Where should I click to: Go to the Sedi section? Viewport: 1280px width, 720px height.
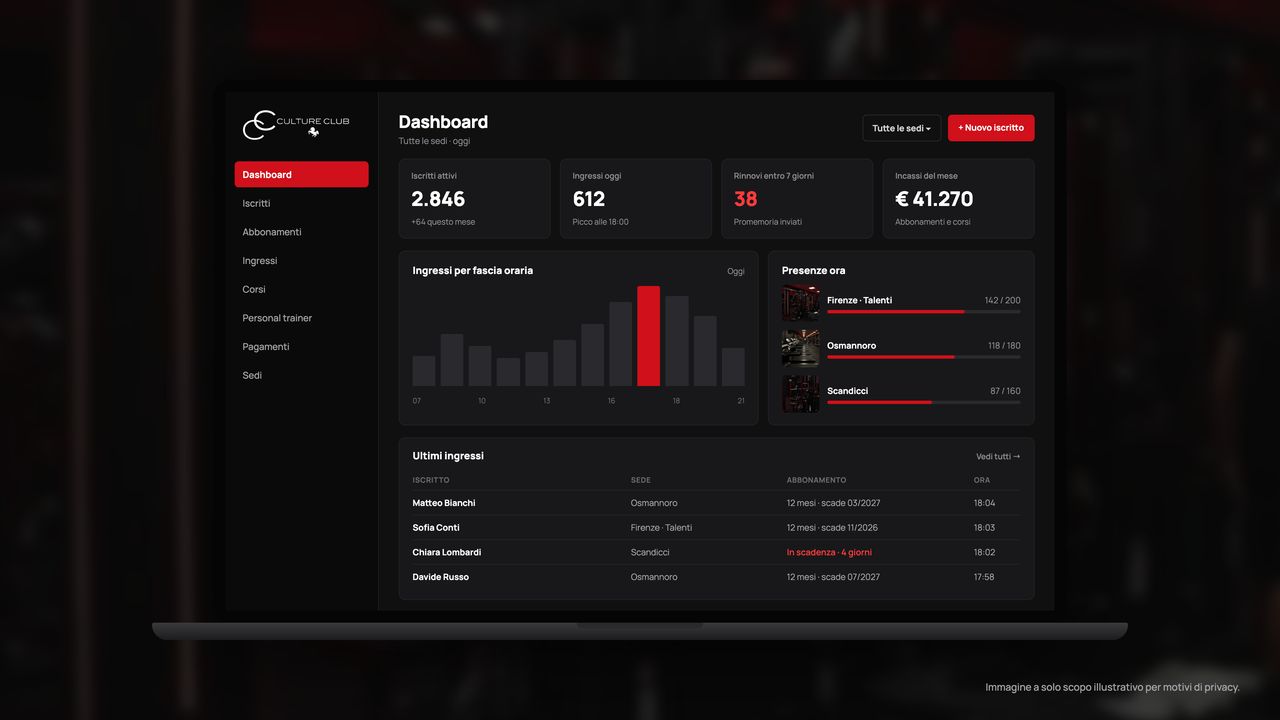(x=252, y=375)
